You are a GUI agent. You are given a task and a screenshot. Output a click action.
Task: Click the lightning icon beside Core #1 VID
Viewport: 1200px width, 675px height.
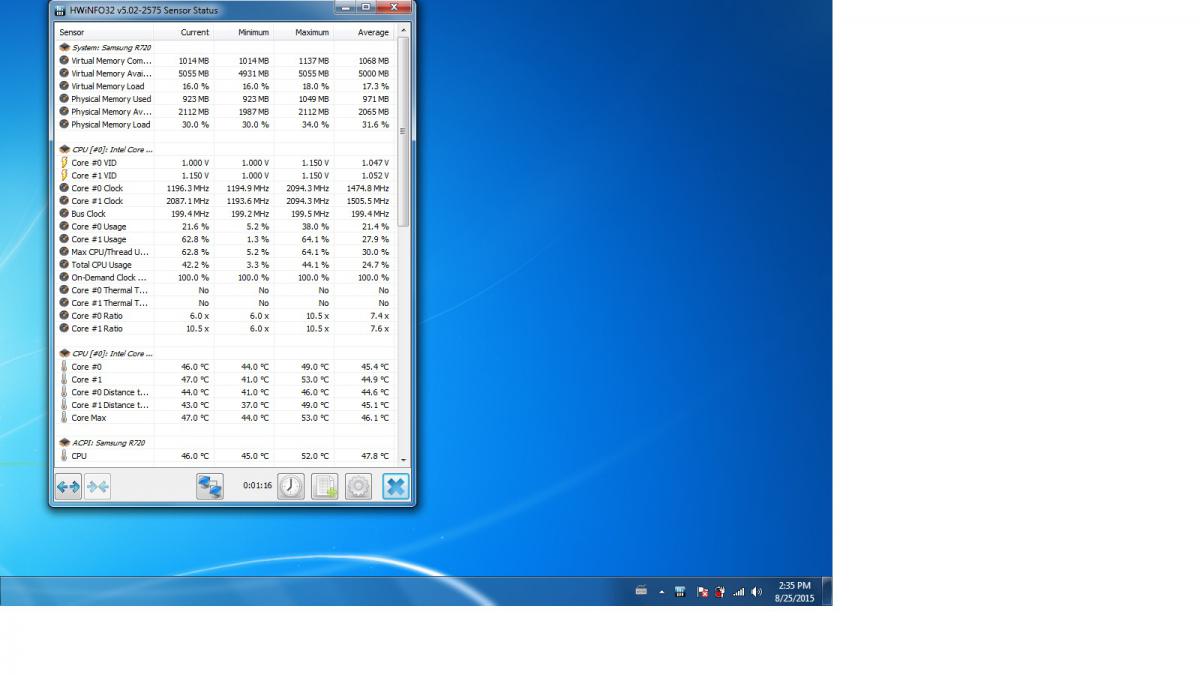pos(64,176)
